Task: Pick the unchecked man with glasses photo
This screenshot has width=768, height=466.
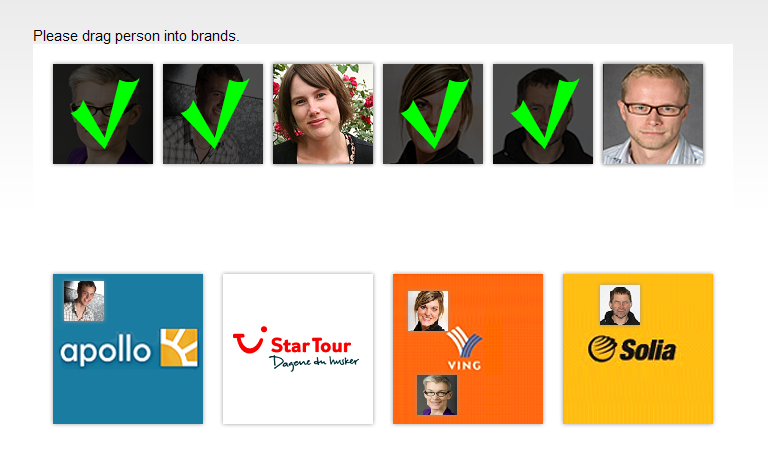Action: 653,114
